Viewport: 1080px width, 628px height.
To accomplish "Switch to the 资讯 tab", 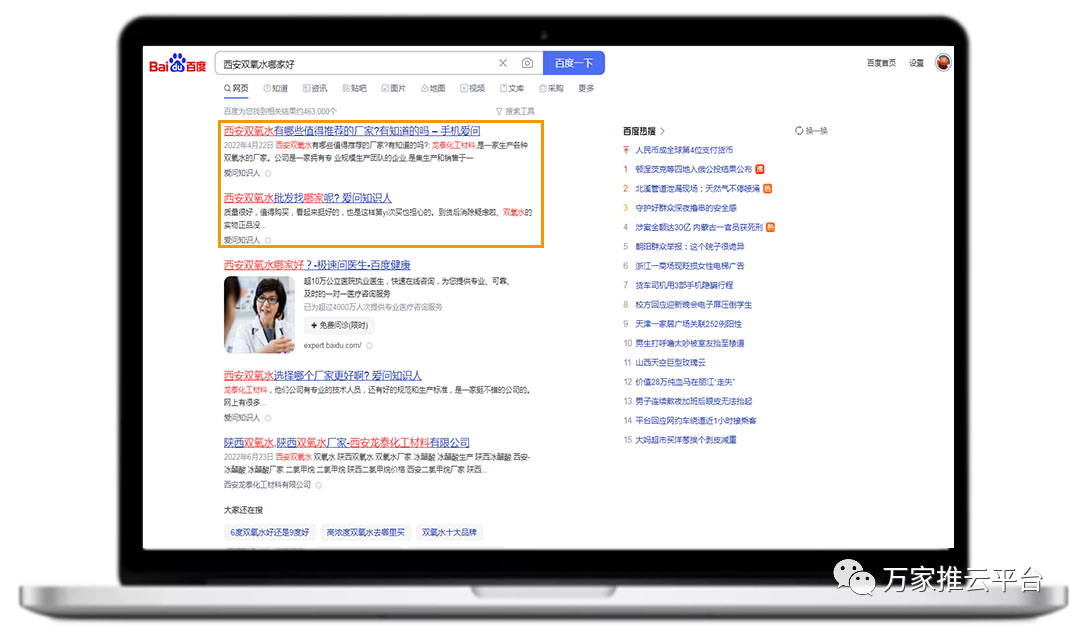I will (314, 89).
